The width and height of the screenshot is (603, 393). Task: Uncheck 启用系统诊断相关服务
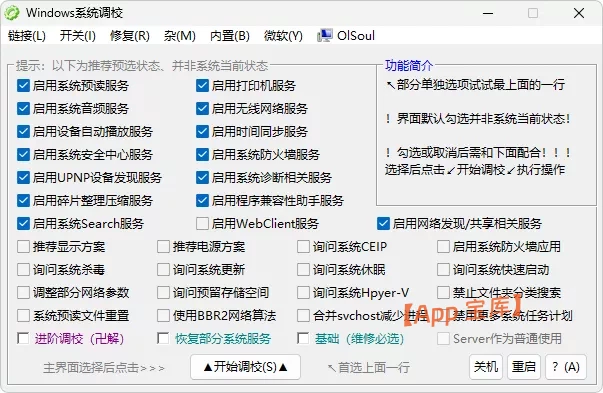pyautogui.click(x=202, y=178)
